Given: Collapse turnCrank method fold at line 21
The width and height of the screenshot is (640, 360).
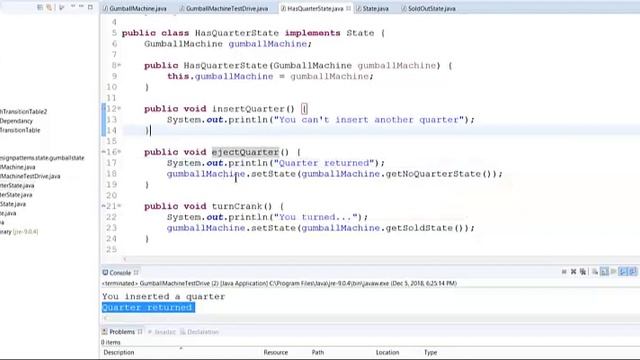Looking at the screenshot, I should point(120,206).
